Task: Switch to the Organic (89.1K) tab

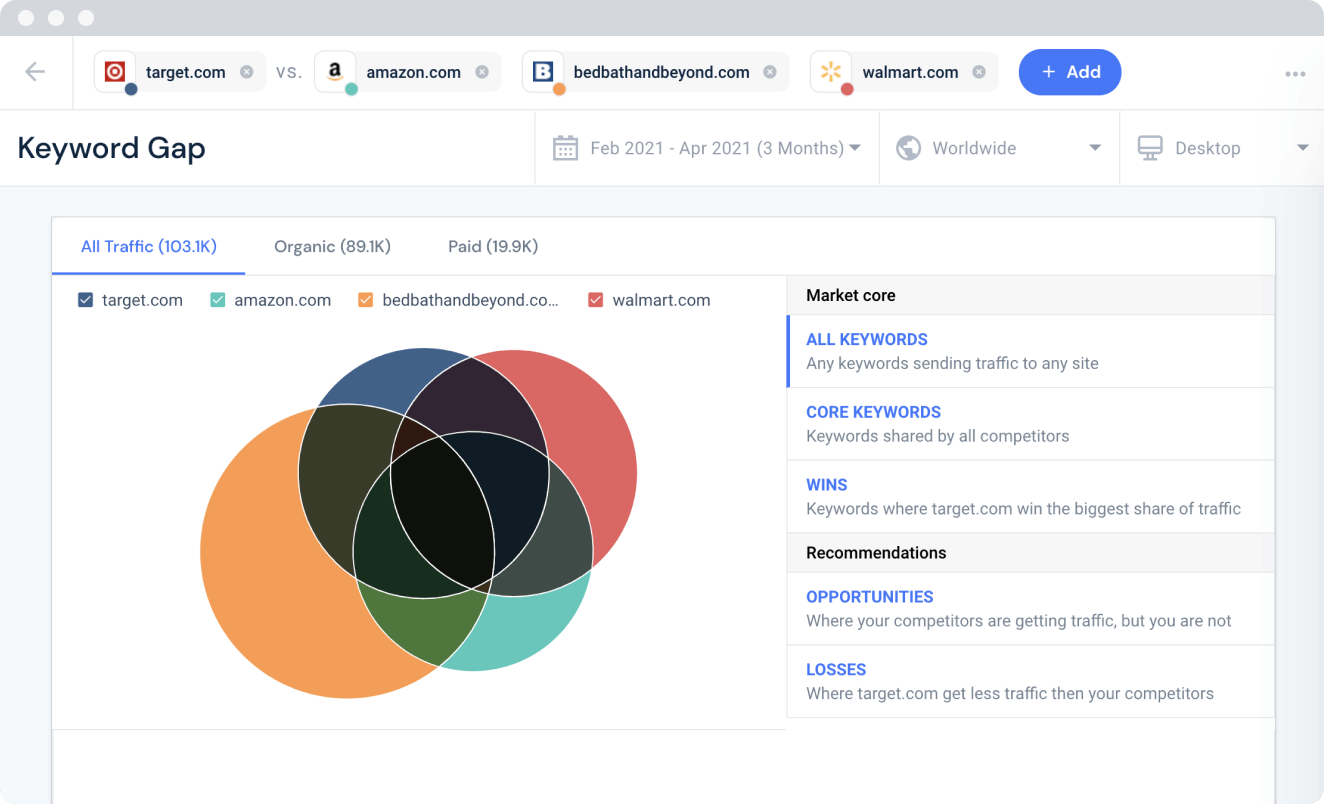Action: pos(332,246)
